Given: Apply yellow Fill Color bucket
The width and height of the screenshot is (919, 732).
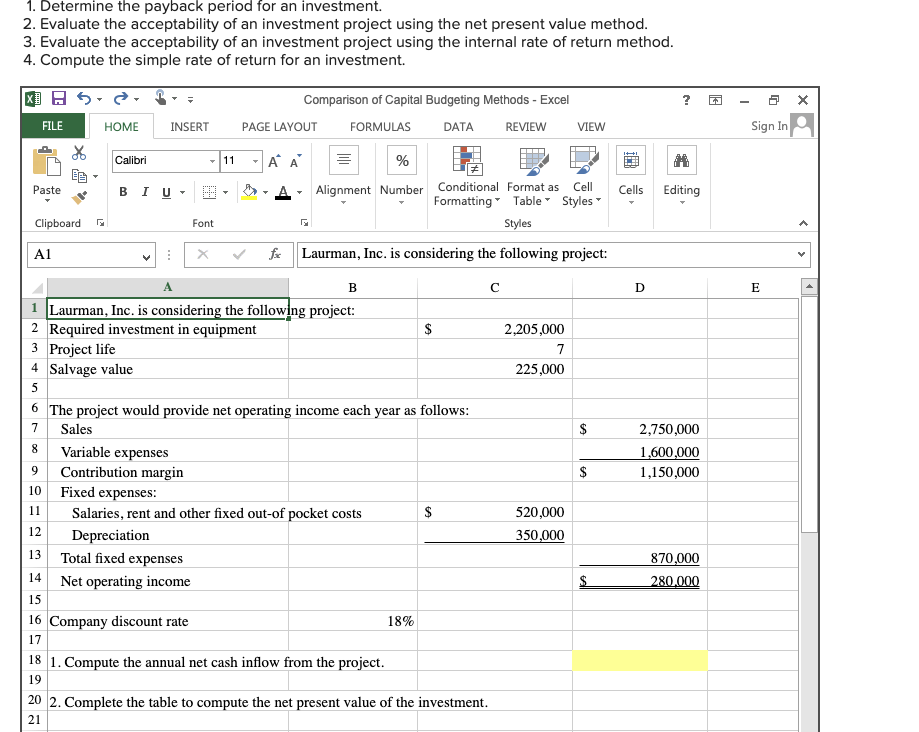Looking at the screenshot, I should click(250, 192).
